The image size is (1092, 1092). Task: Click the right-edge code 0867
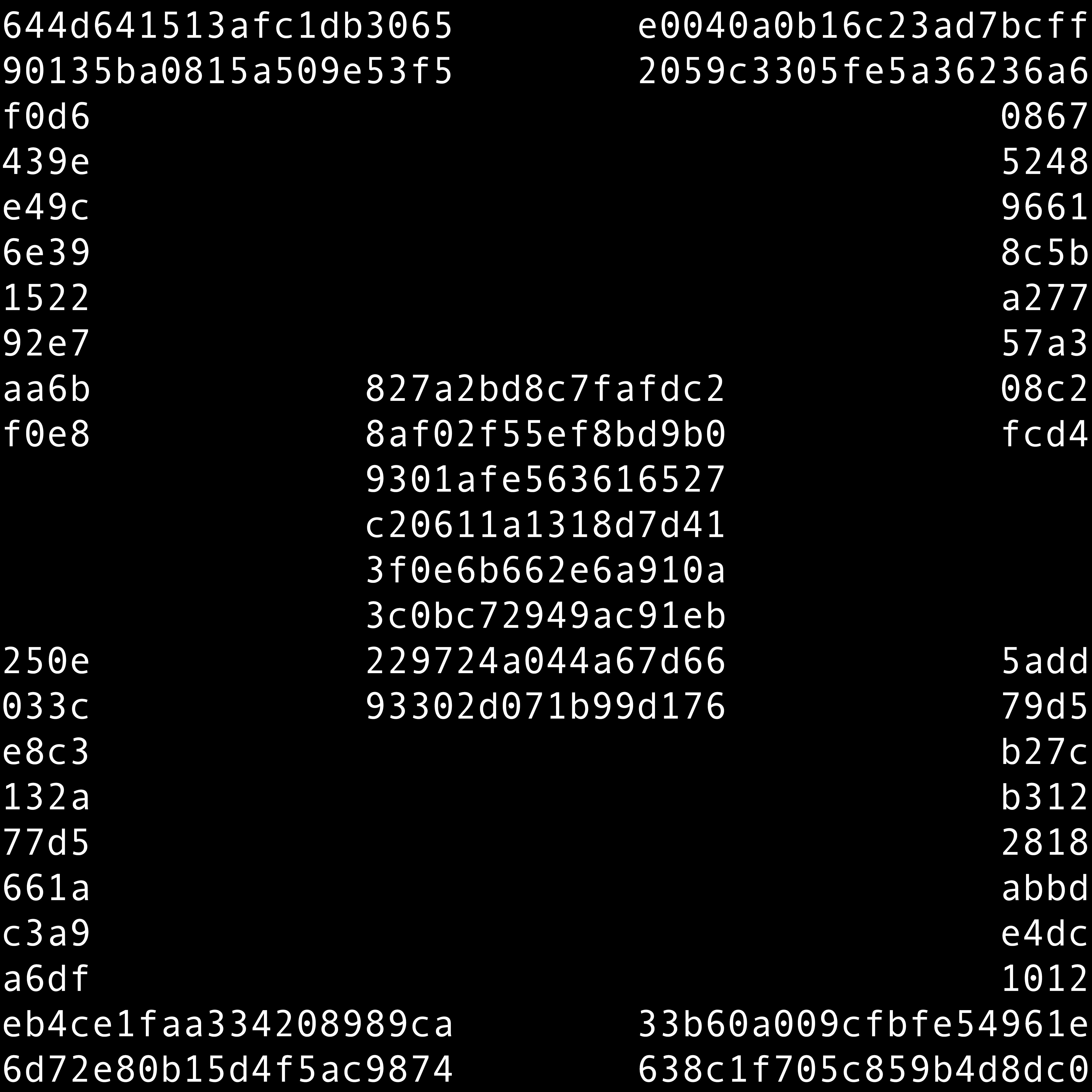click(x=1044, y=117)
